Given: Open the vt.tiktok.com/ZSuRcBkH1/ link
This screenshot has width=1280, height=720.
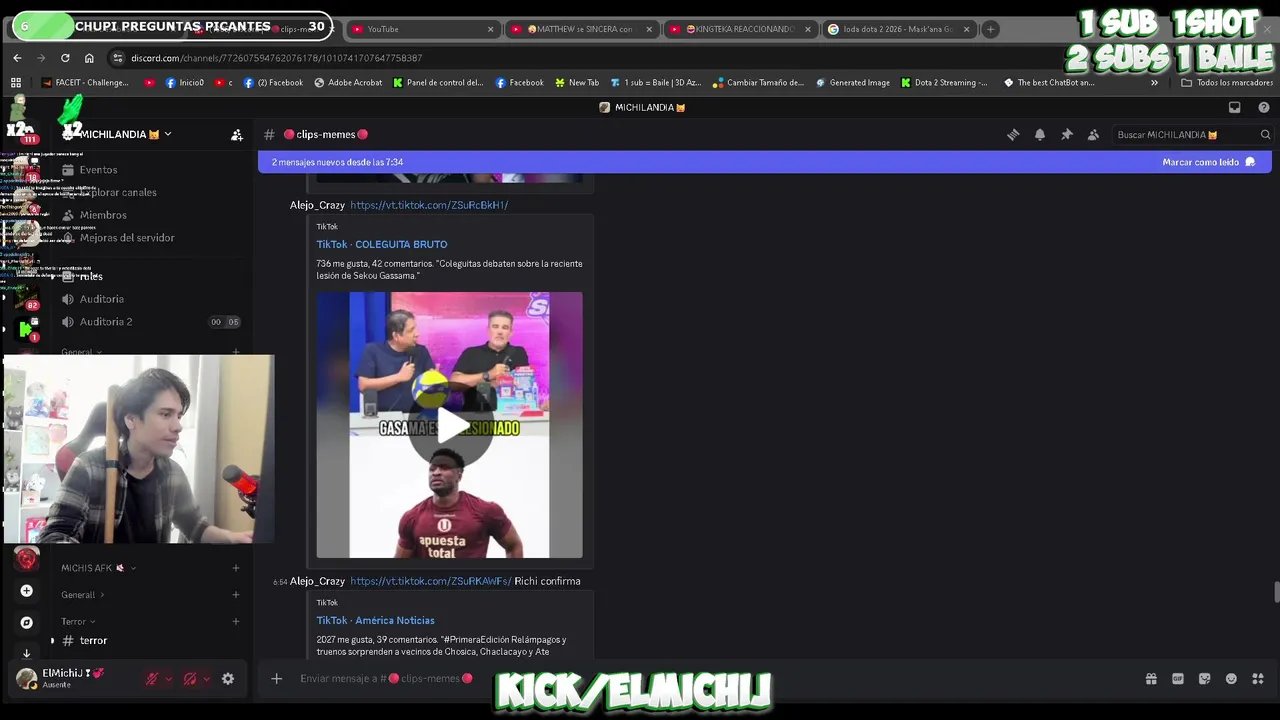Looking at the screenshot, I should [x=429, y=205].
